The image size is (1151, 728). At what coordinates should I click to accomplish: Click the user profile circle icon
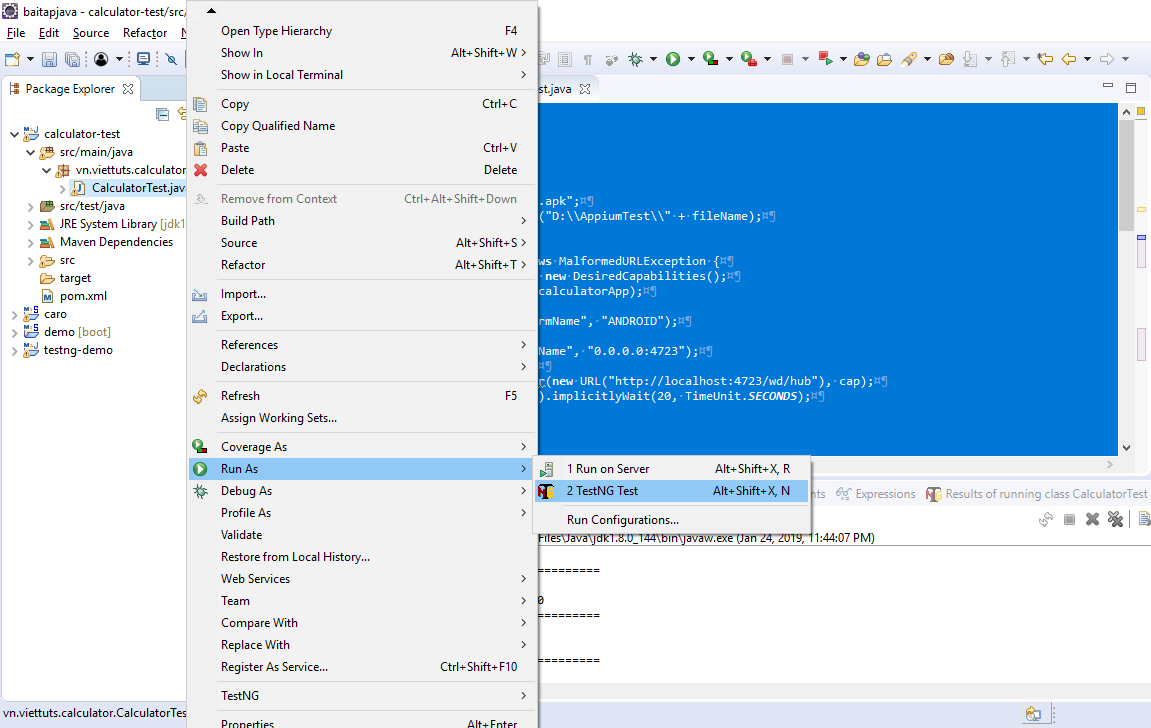pyautogui.click(x=101, y=59)
